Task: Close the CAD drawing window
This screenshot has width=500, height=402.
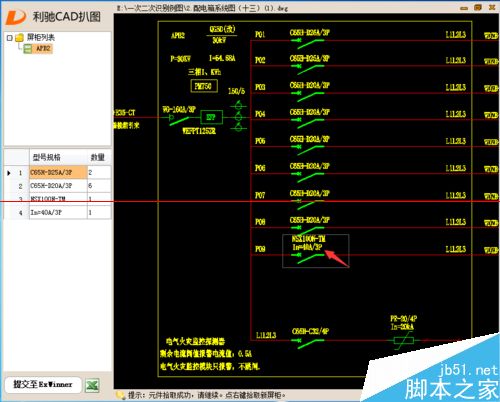Action: coord(492,7)
